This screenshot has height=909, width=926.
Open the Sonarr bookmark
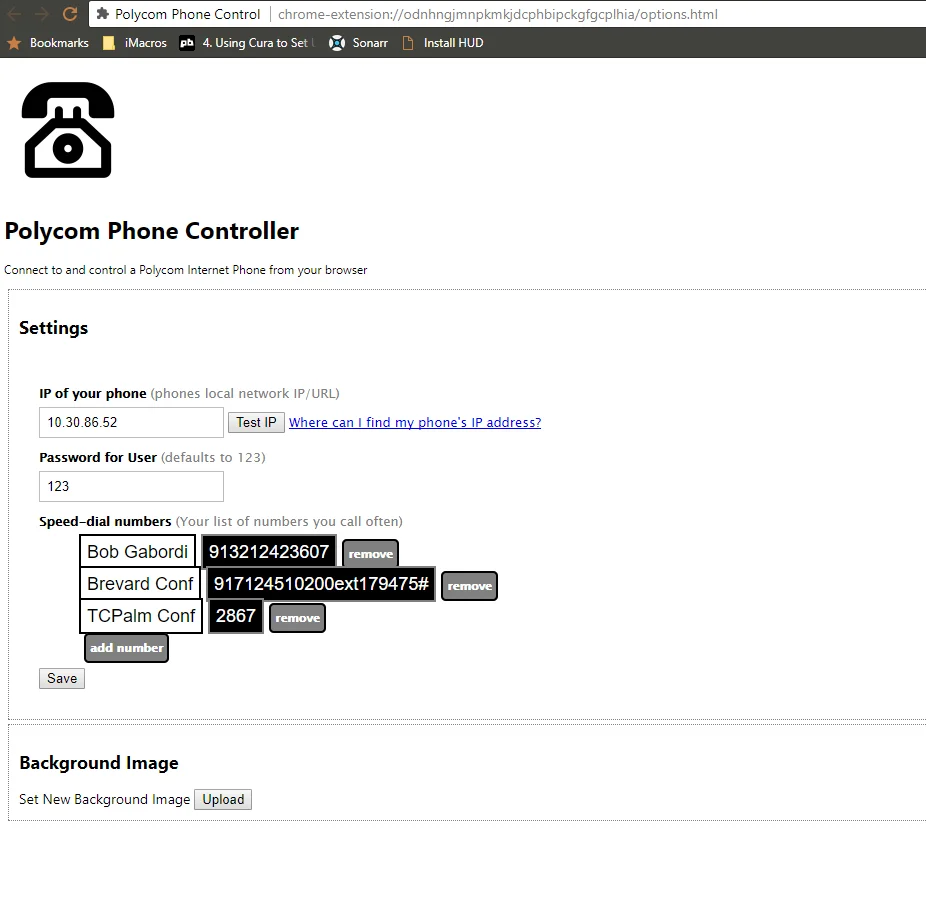(x=358, y=43)
